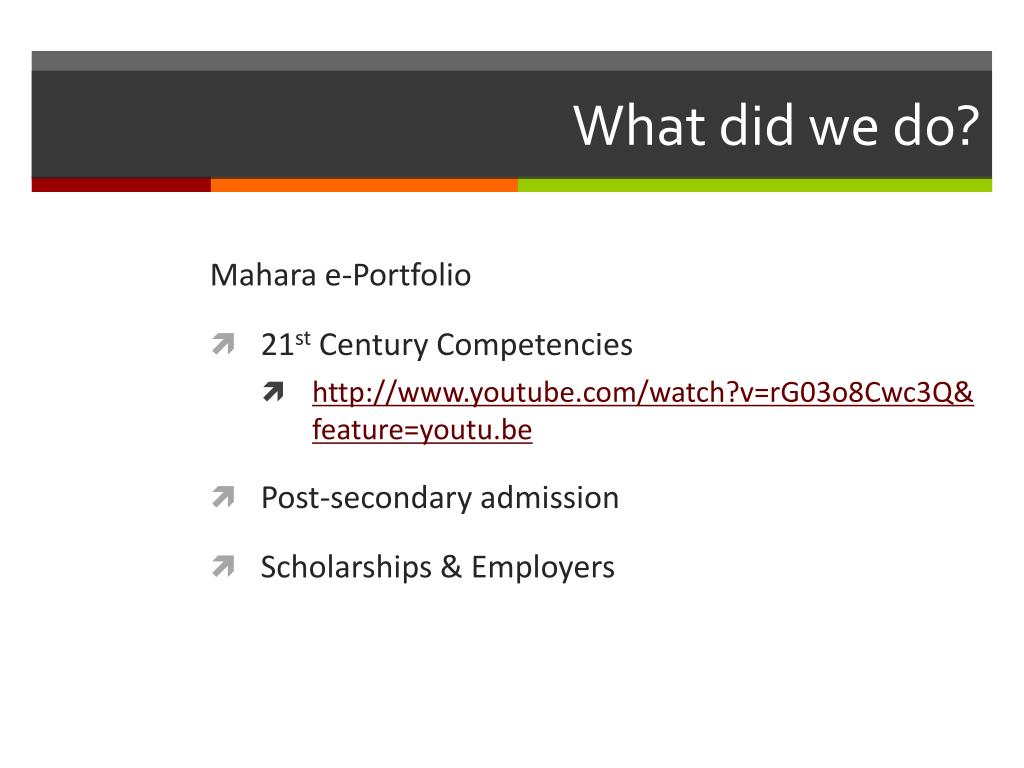Click the feature=youtu.be link line
This screenshot has width=1024, height=768.
pyautogui.click(x=422, y=430)
